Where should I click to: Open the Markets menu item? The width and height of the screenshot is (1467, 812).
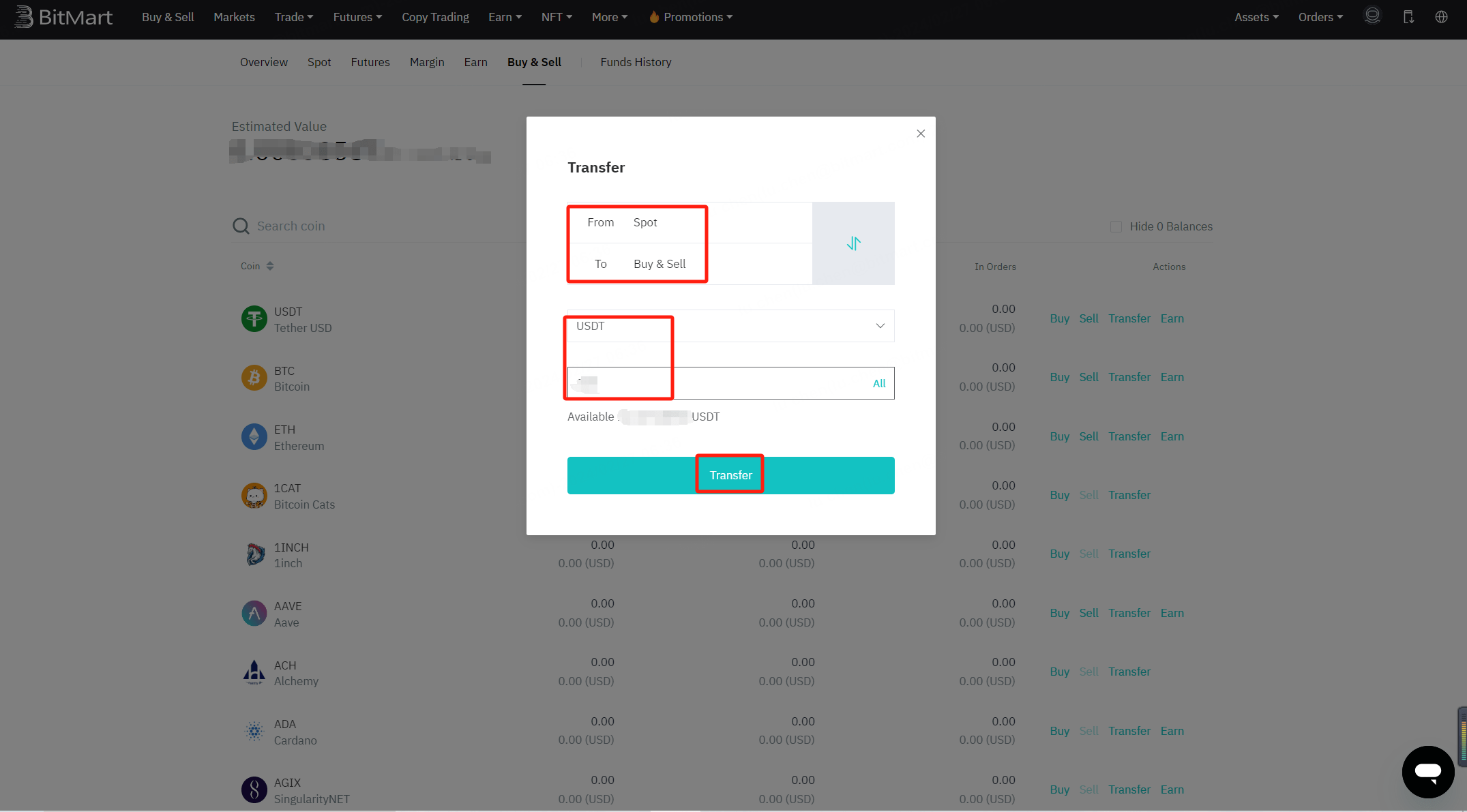point(234,16)
